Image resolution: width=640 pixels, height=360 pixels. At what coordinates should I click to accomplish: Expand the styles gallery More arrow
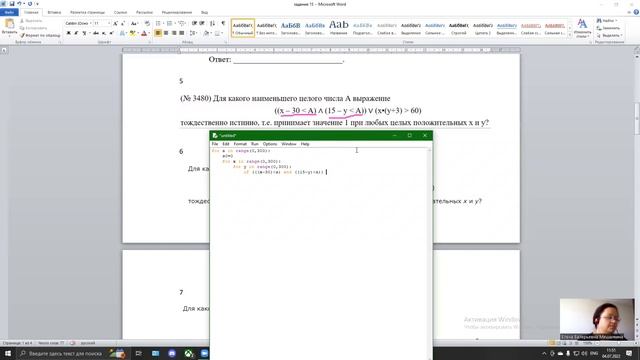570,36
